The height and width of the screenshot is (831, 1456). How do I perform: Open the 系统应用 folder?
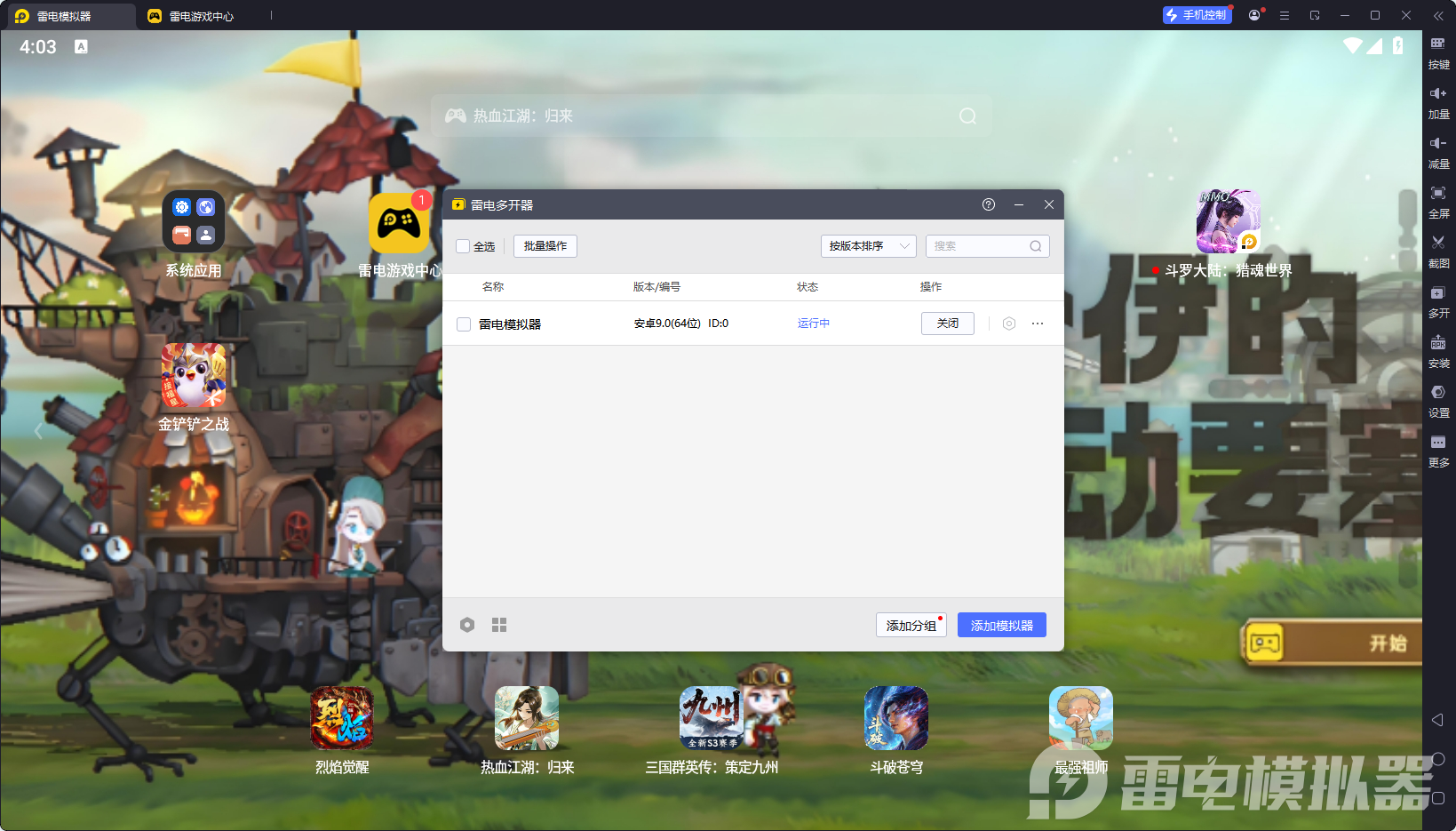(194, 221)
